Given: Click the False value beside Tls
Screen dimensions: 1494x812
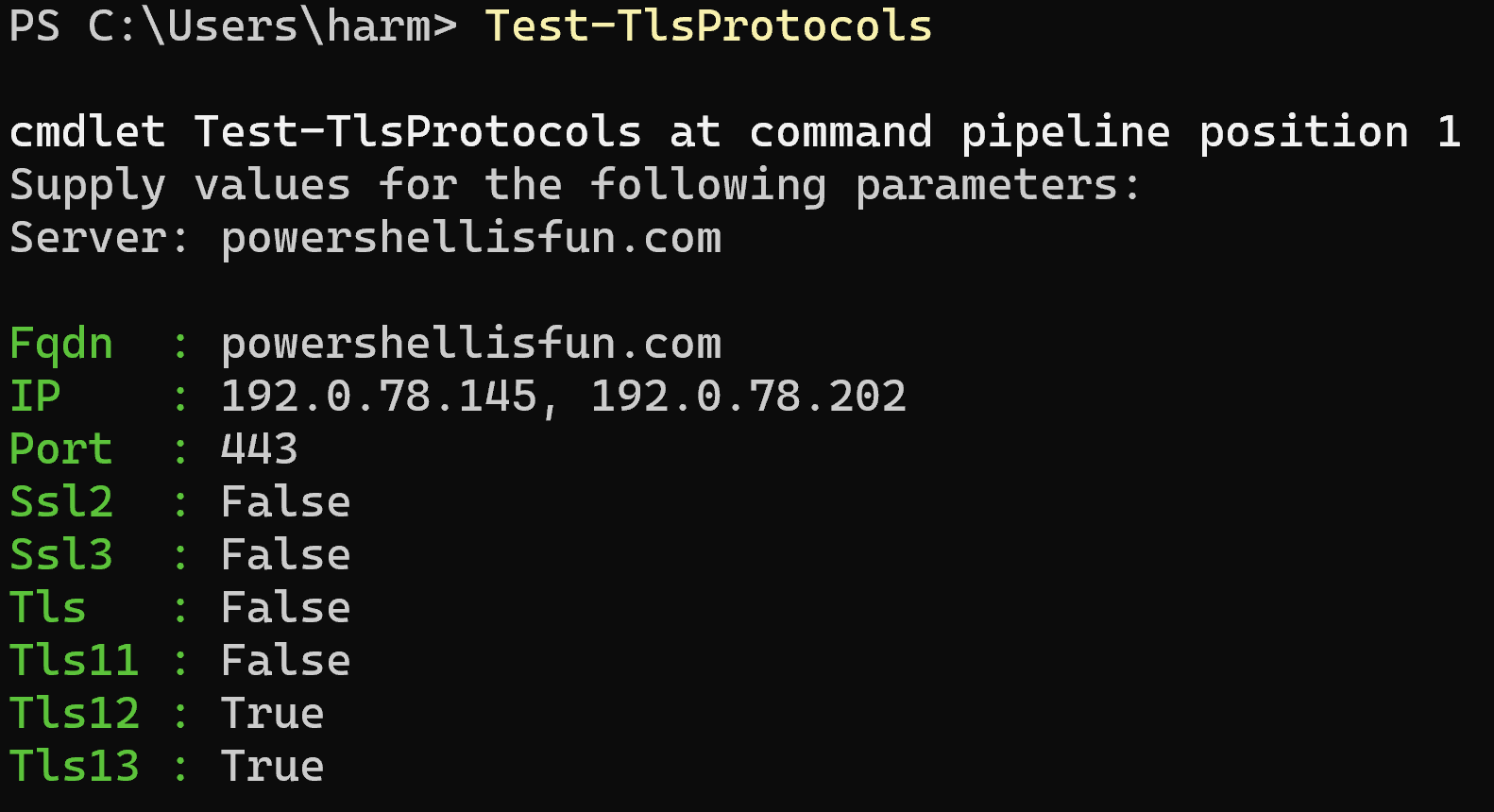Looking at the screenshot, I should coord(285,608).
